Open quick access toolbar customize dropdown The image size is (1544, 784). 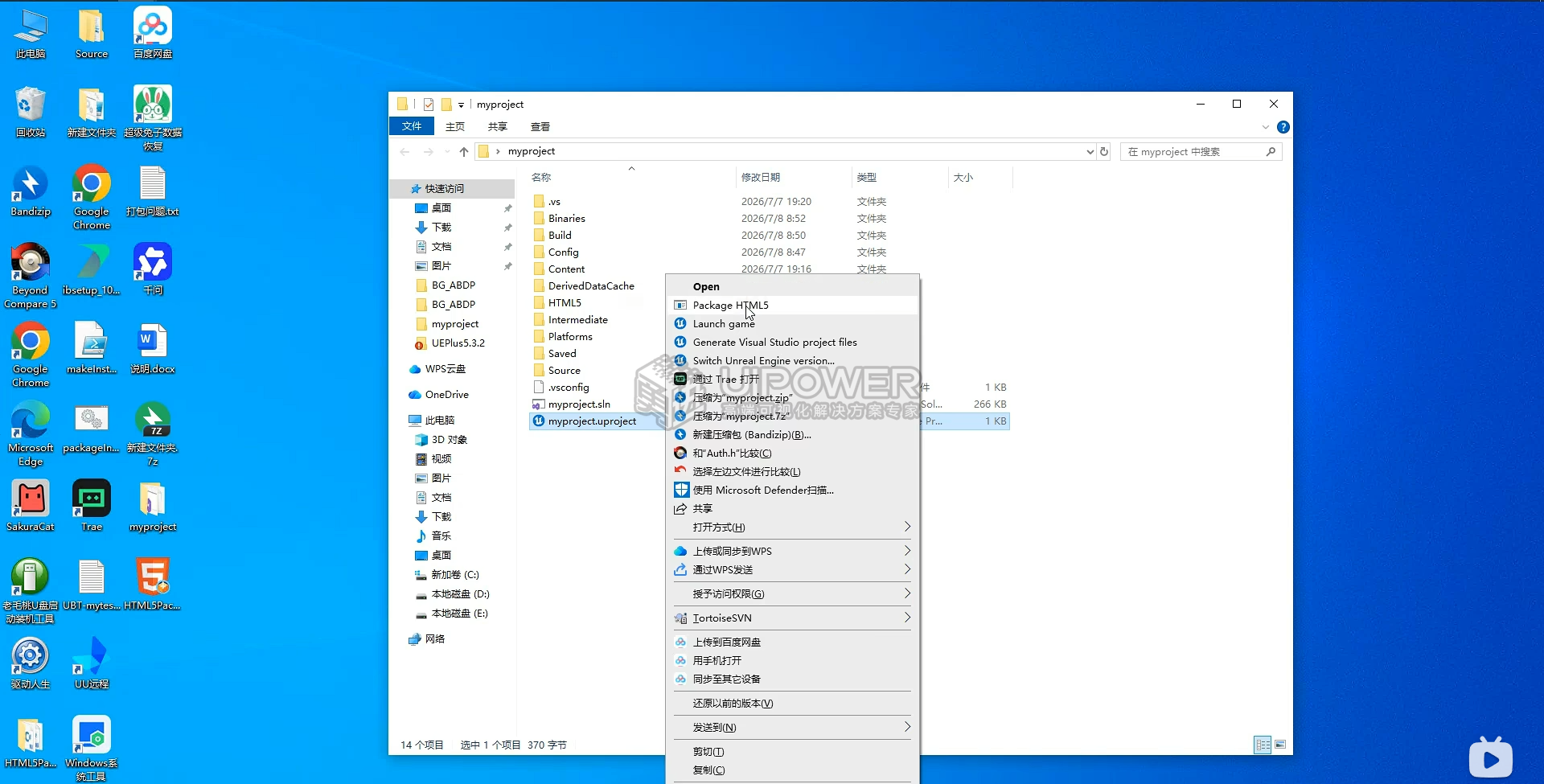pos(461,105)
